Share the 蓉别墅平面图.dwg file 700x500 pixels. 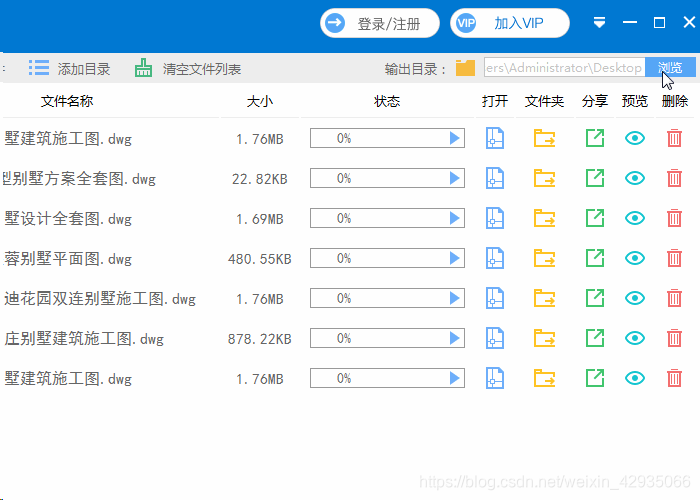click(595, 258)
